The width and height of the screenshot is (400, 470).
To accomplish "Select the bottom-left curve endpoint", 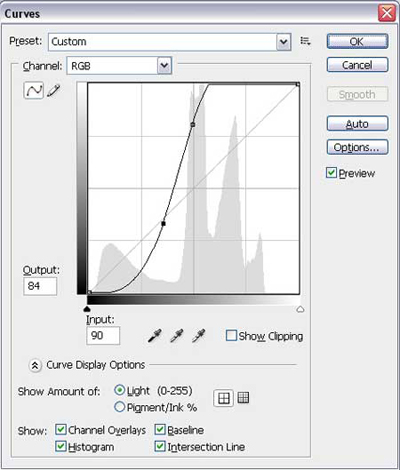I will pyautogui.click(x=89, y=292).
